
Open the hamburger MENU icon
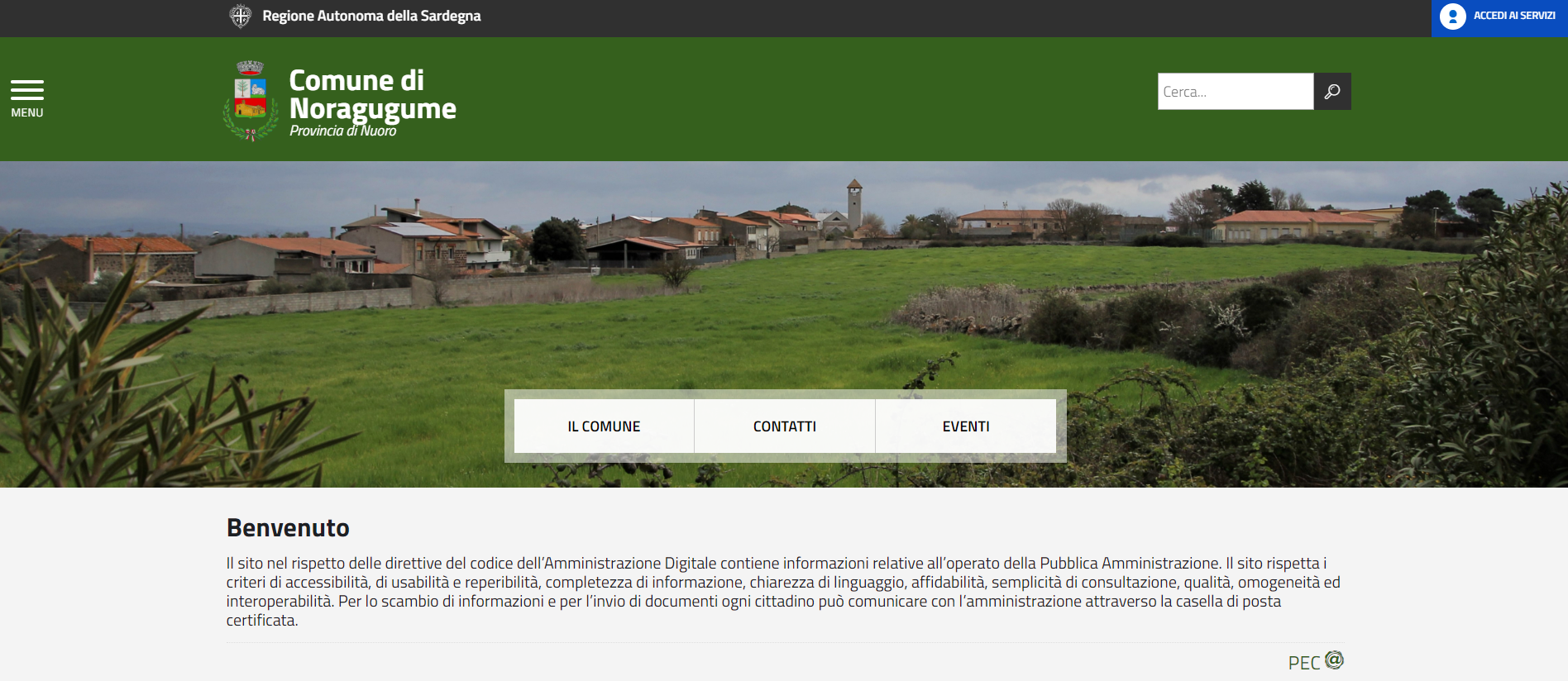point(27,89)
